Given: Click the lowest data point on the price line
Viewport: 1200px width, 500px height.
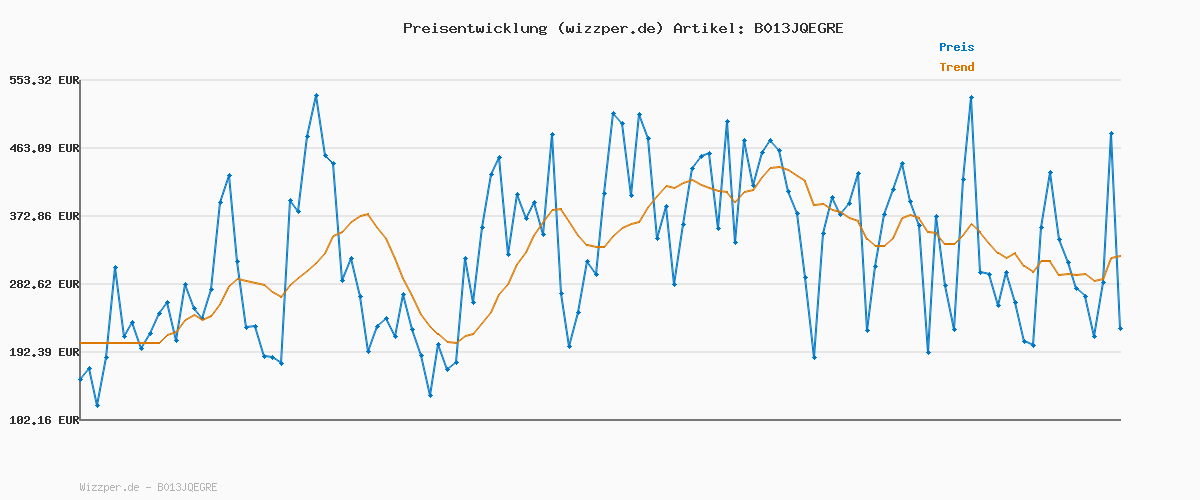Looking at the screenshot, I should (97, 405).
